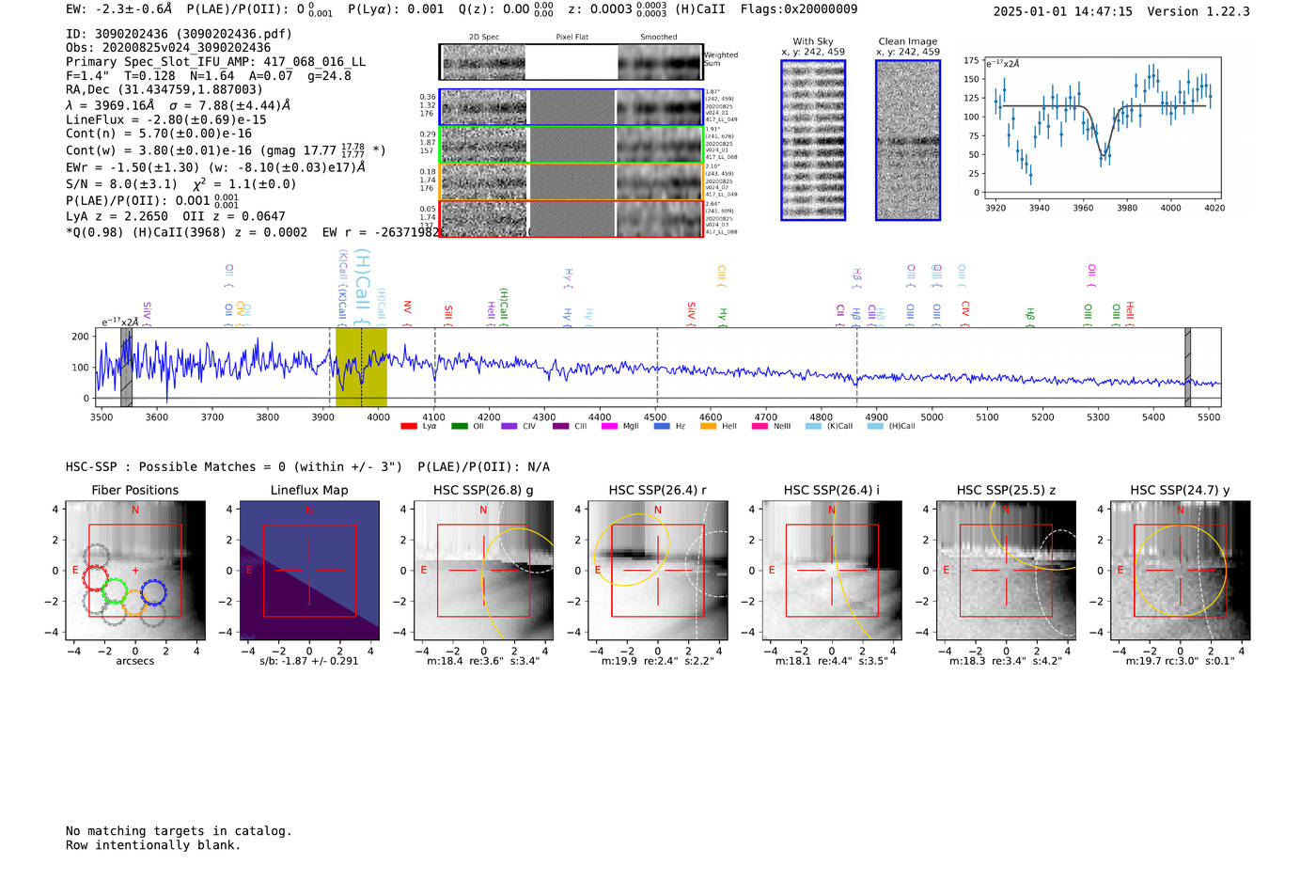The width and height of the screenshot is (1316, 896).
Task: Open the Fiber Positions image
Action: pos(134,570)
